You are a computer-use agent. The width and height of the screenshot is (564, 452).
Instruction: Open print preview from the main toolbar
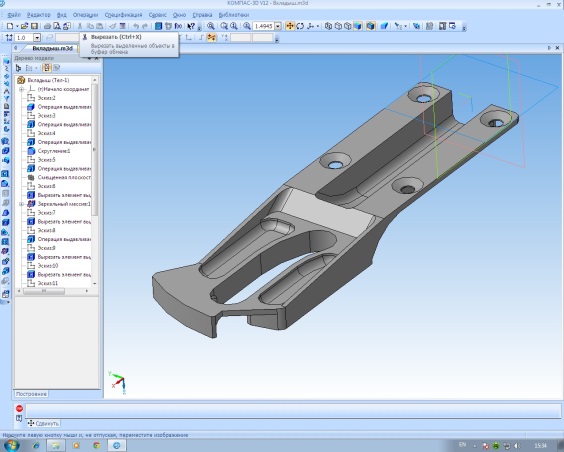57,26
